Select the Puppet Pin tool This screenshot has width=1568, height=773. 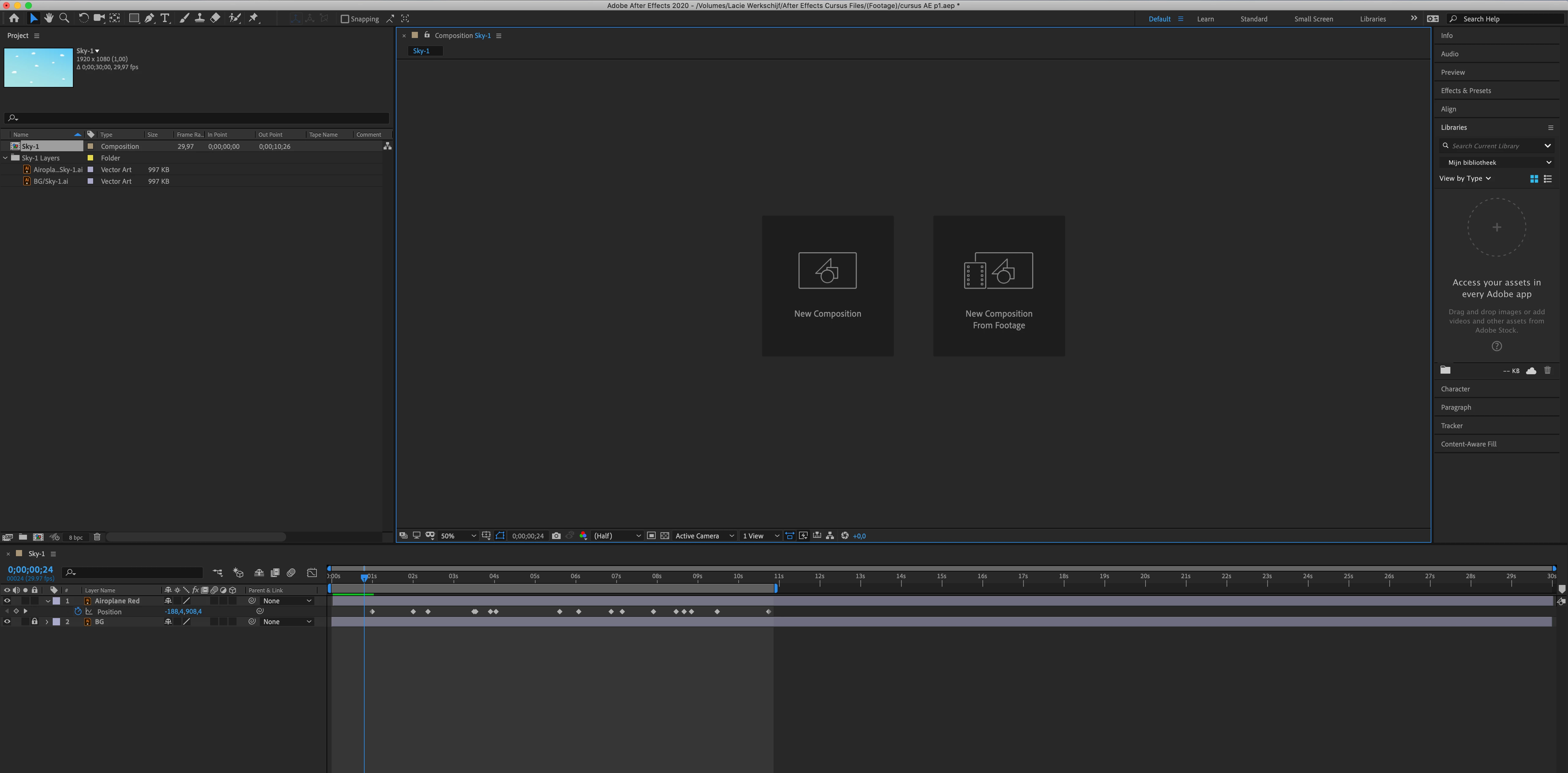pos(254,18)
